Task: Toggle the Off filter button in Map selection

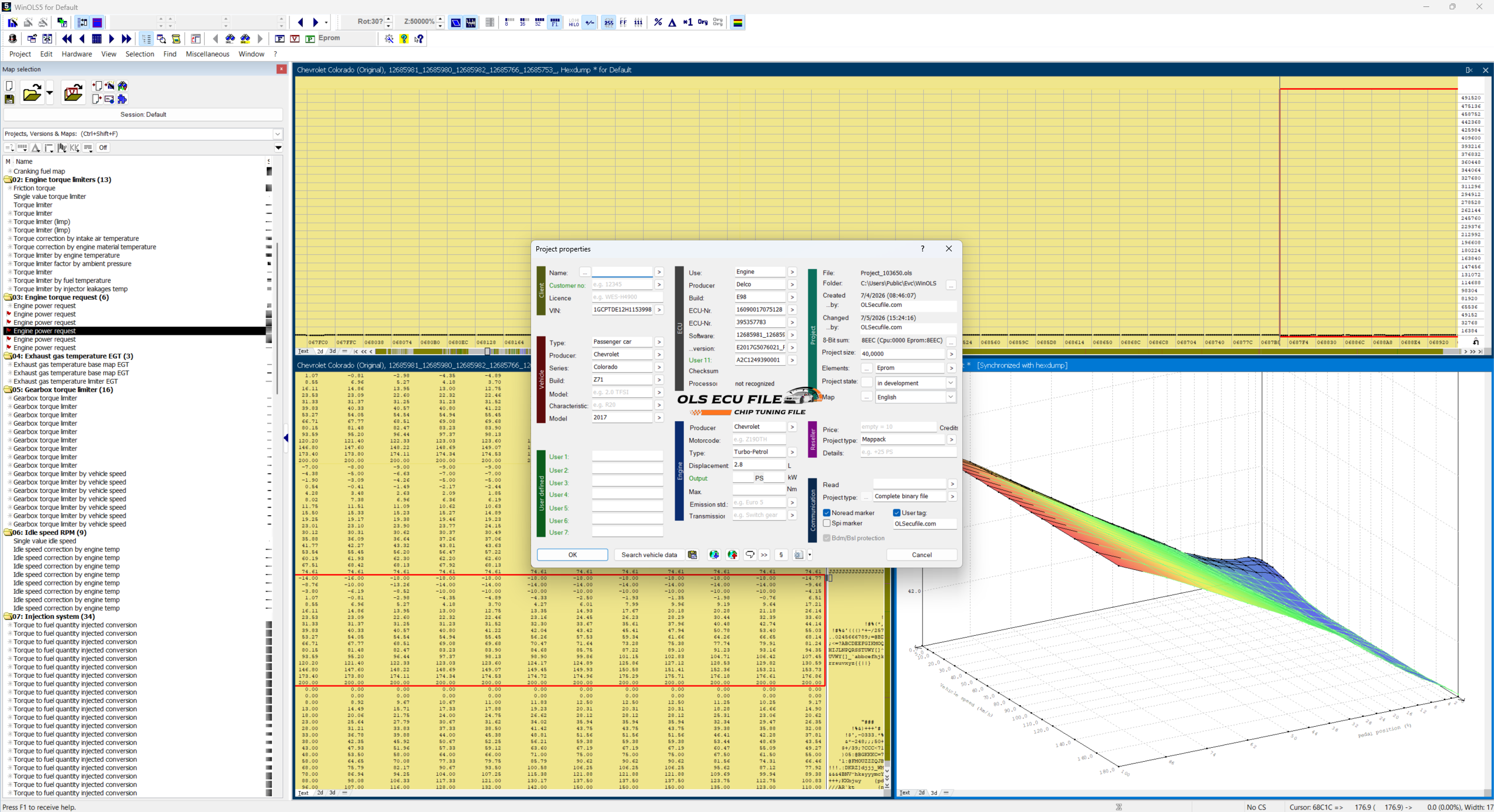Action: [103, 148]
